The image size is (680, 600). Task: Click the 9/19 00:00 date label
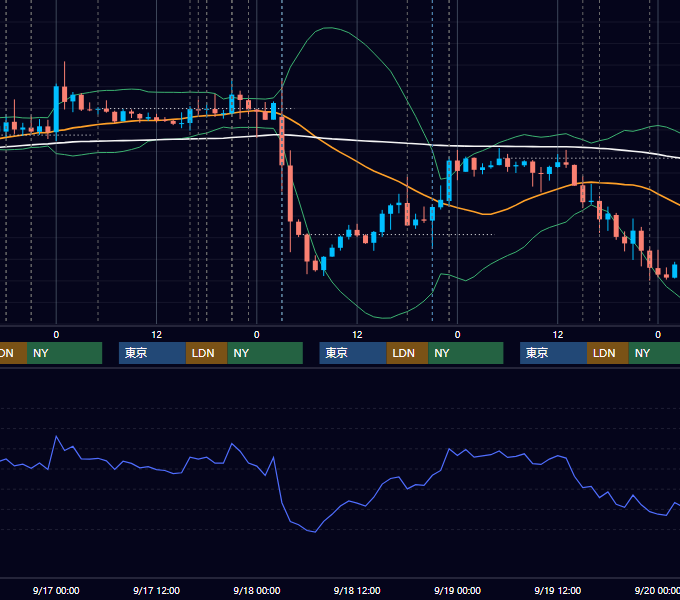click(x=457, y=590)
